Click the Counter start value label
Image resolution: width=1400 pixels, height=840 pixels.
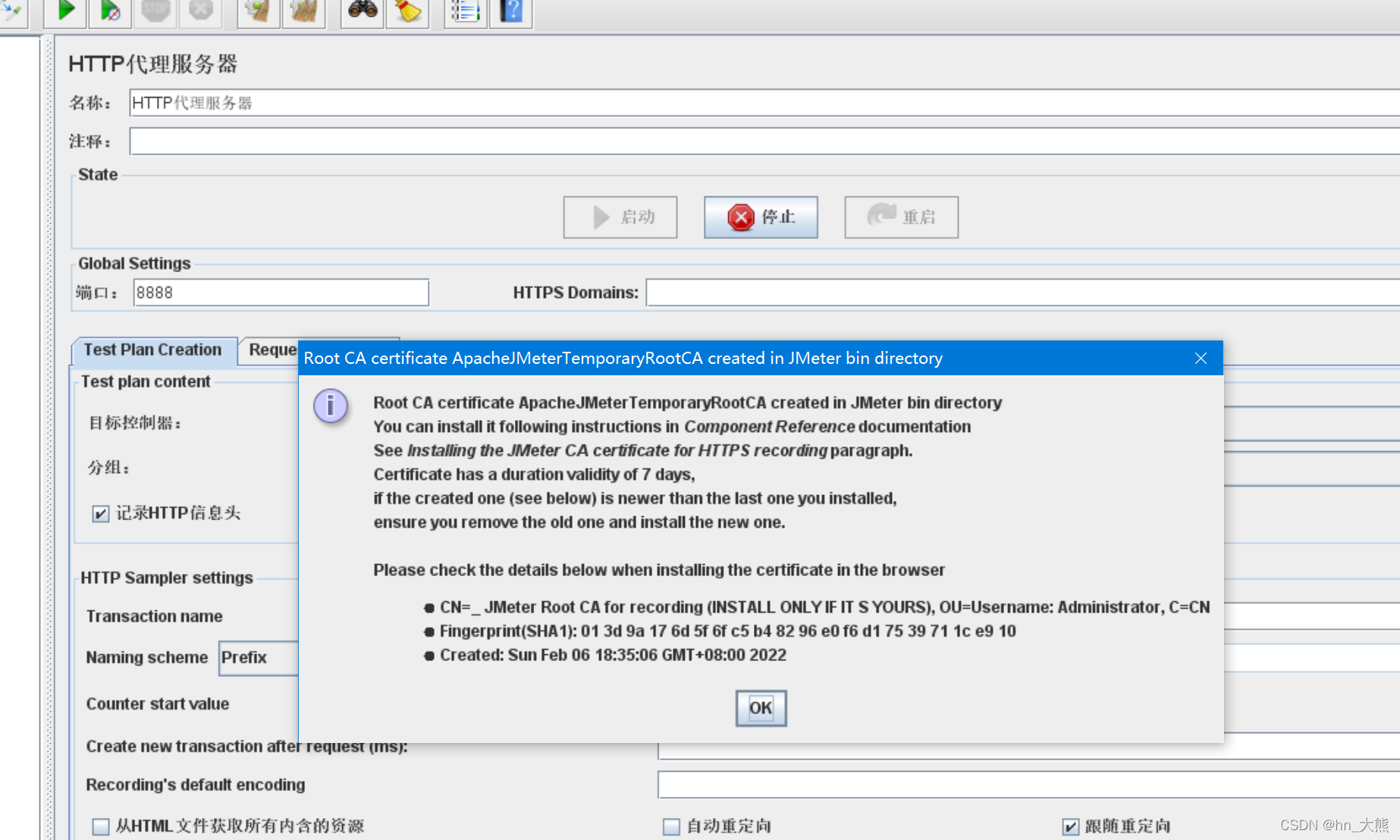pyautogui.click(x=157, y=704)
